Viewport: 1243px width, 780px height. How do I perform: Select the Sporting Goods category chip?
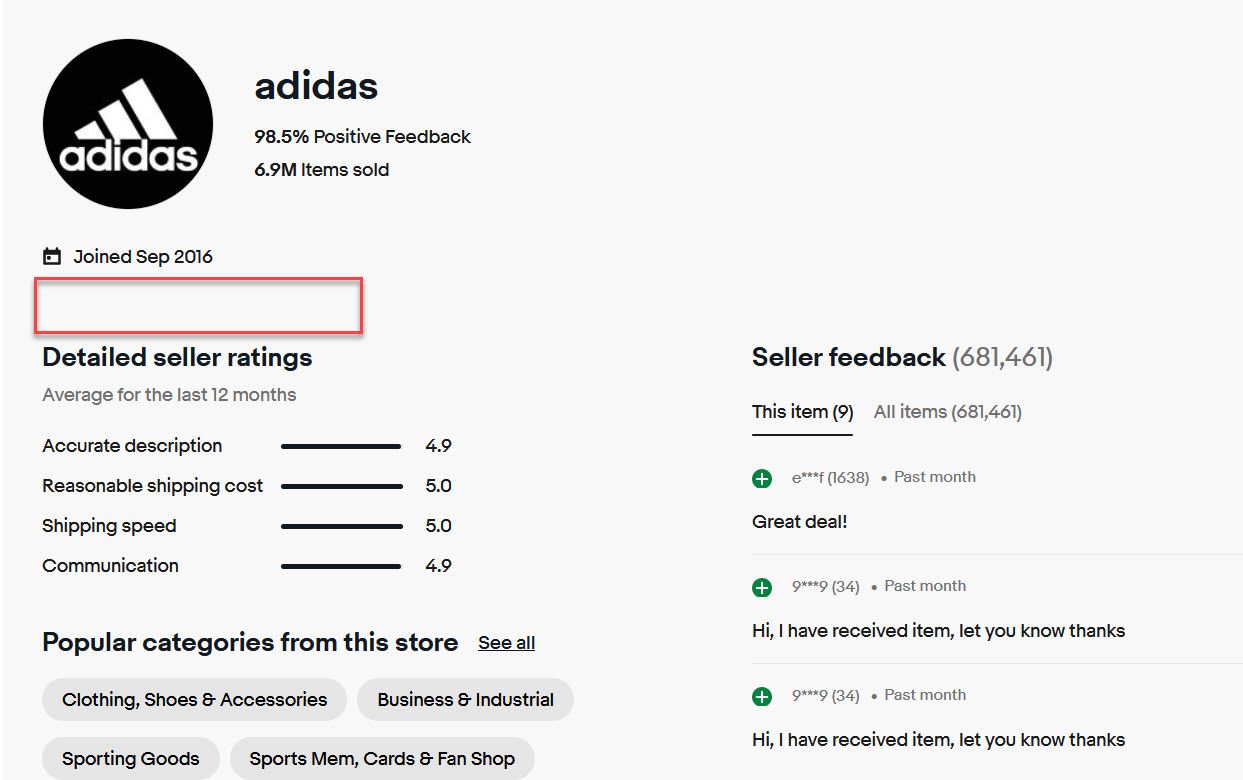(131, 759)
